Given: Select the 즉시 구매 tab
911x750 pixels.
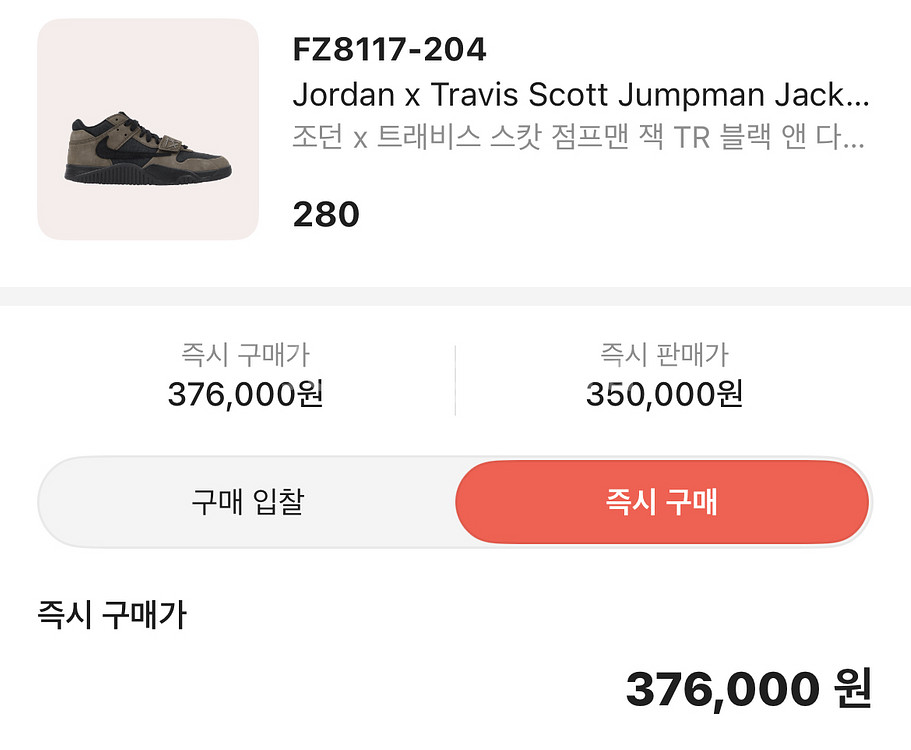Looking at the screenshot, I should 662,501.
